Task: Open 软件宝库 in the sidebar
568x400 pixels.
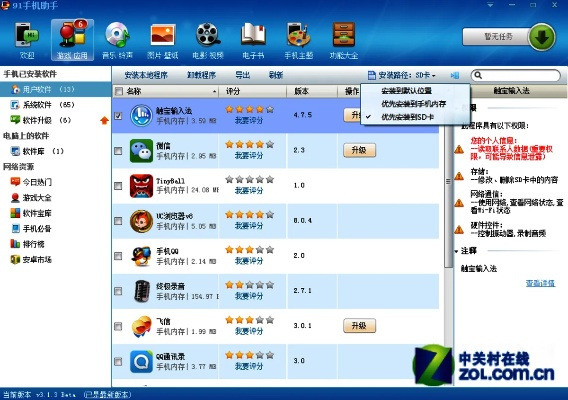Action: [x=31, y=213]
